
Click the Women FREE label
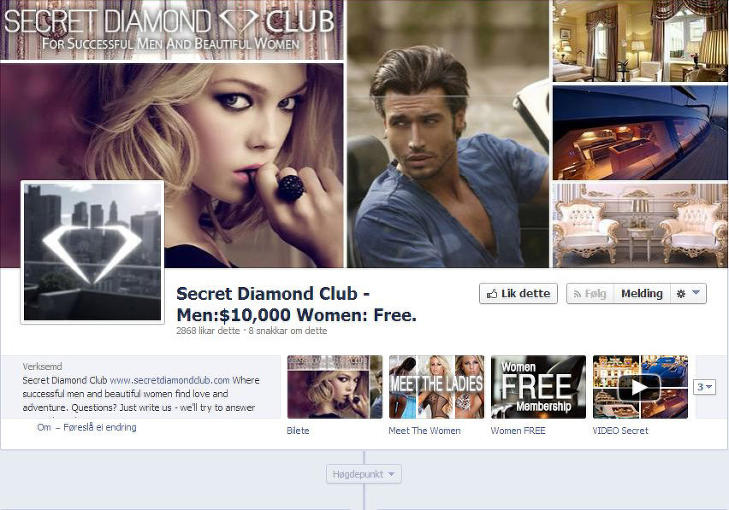pos(518,431)
